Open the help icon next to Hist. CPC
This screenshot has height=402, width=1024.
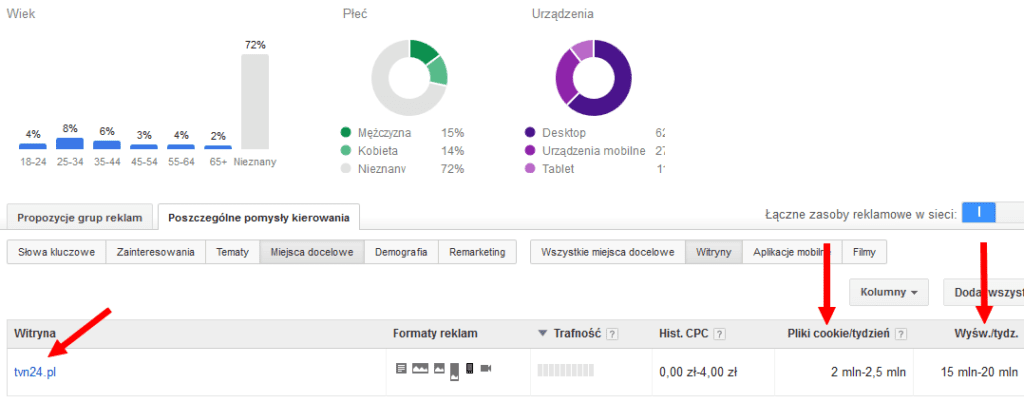coord(719,334)
